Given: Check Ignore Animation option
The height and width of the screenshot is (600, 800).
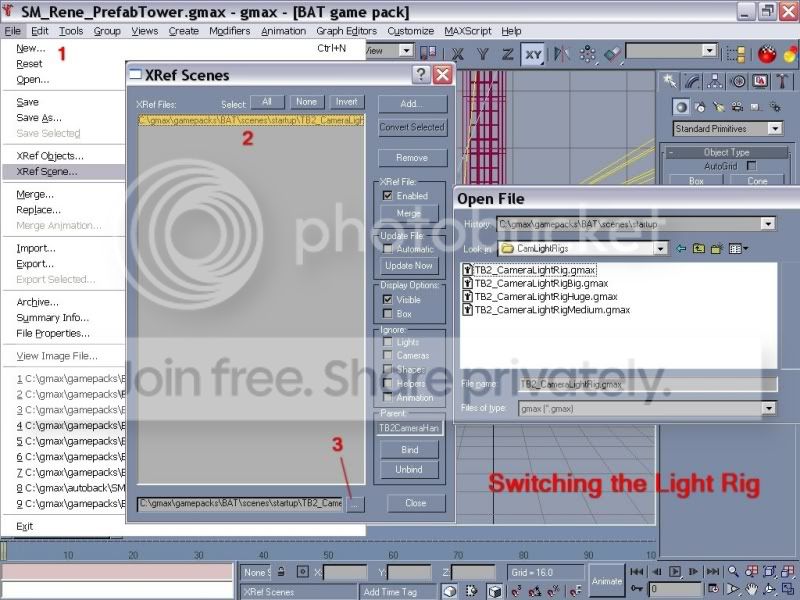Looking at the screenshot, I should (x=388, y=397).
